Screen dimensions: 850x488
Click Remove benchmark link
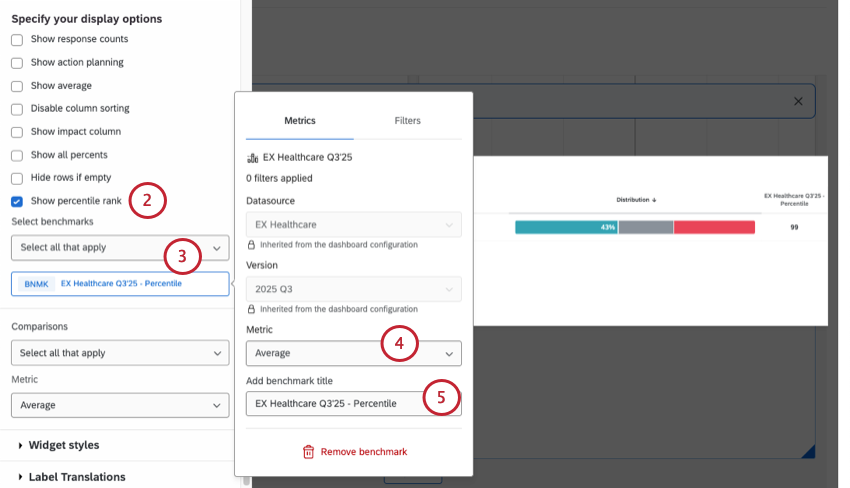pyautogui.click(x=364, y=452)
